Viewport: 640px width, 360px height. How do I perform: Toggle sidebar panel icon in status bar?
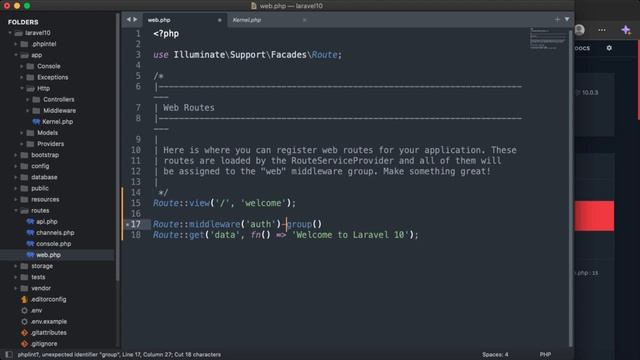[9, 354]
